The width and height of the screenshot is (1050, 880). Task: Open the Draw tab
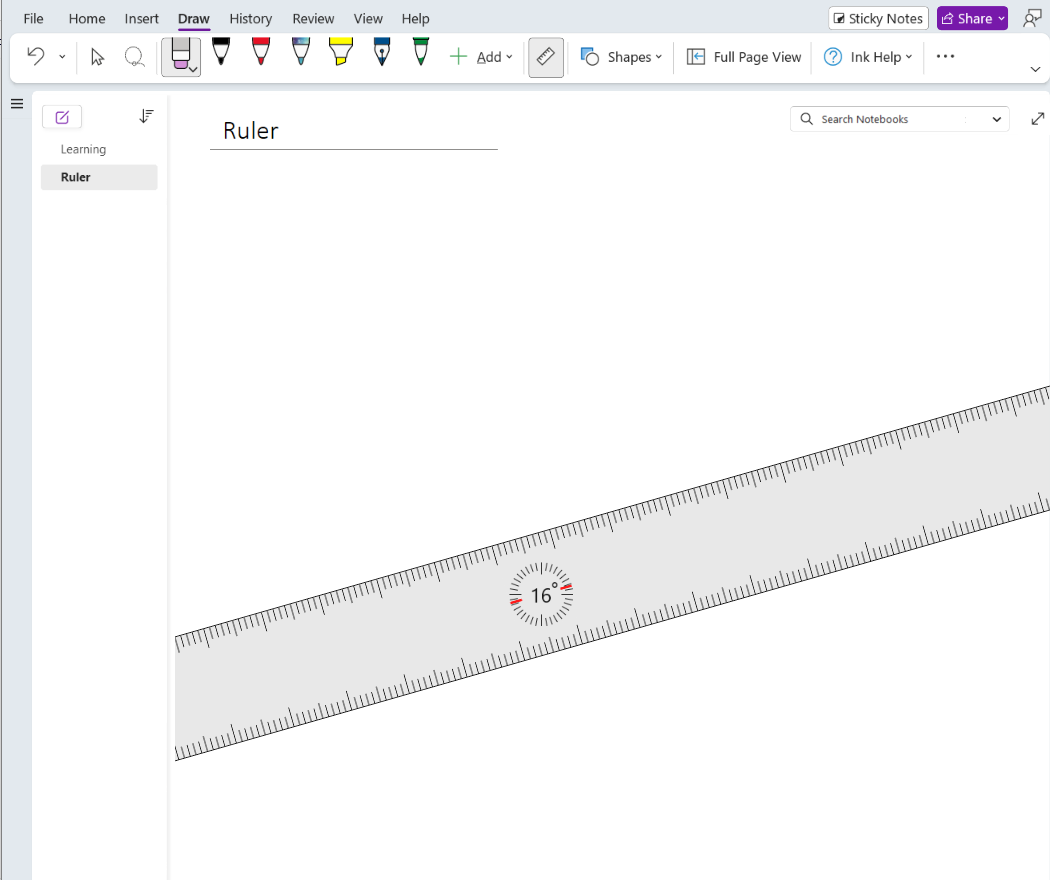click(x=194, y=19)
